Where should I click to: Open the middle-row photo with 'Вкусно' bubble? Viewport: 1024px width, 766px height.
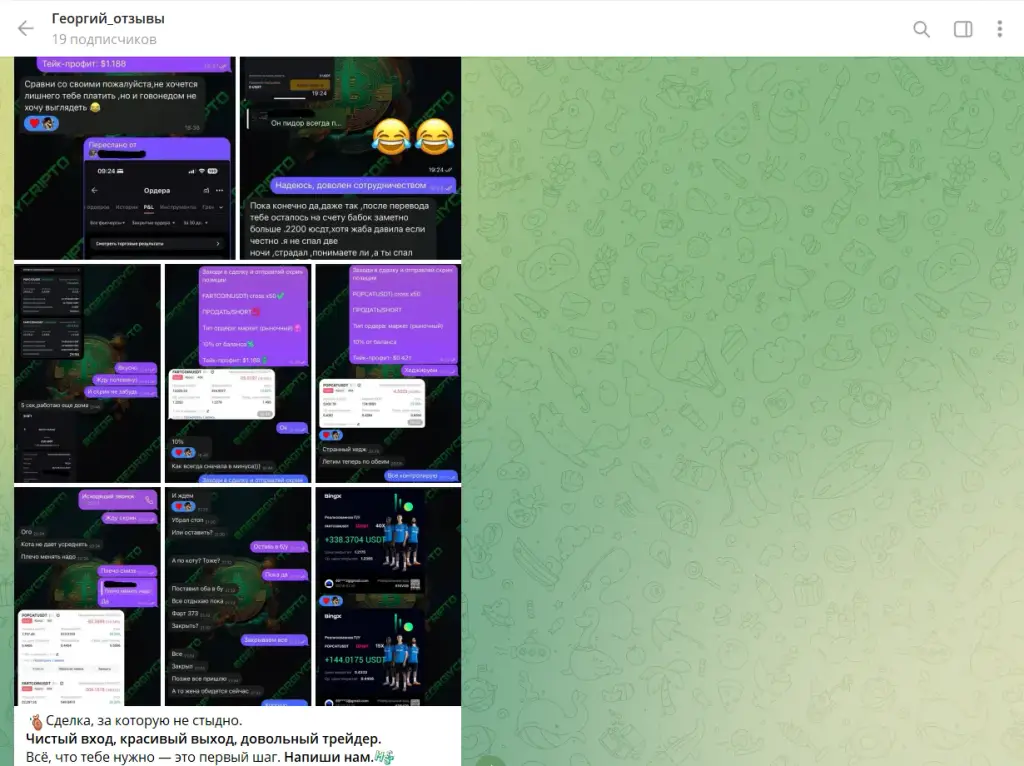click(88, 374)
